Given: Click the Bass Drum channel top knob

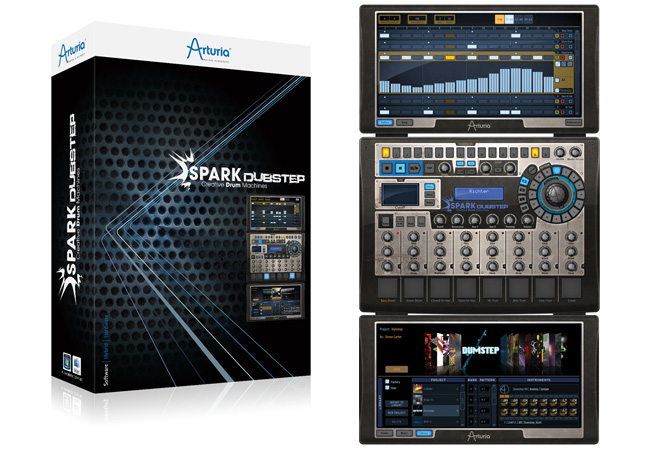Looking at the screenshot, I should (x=387, y=237).
